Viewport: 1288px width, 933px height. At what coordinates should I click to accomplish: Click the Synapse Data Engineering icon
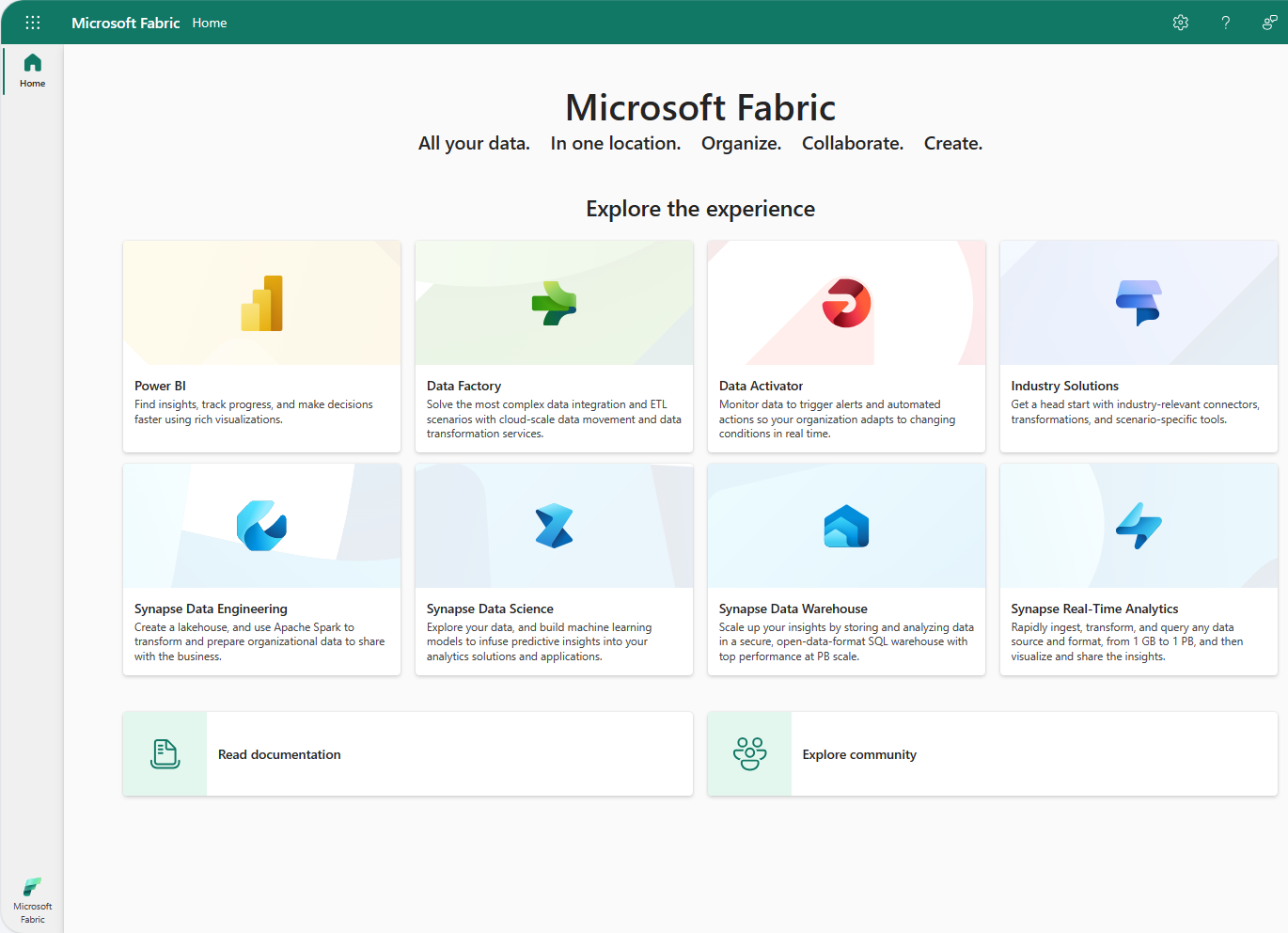click(262, 526)
